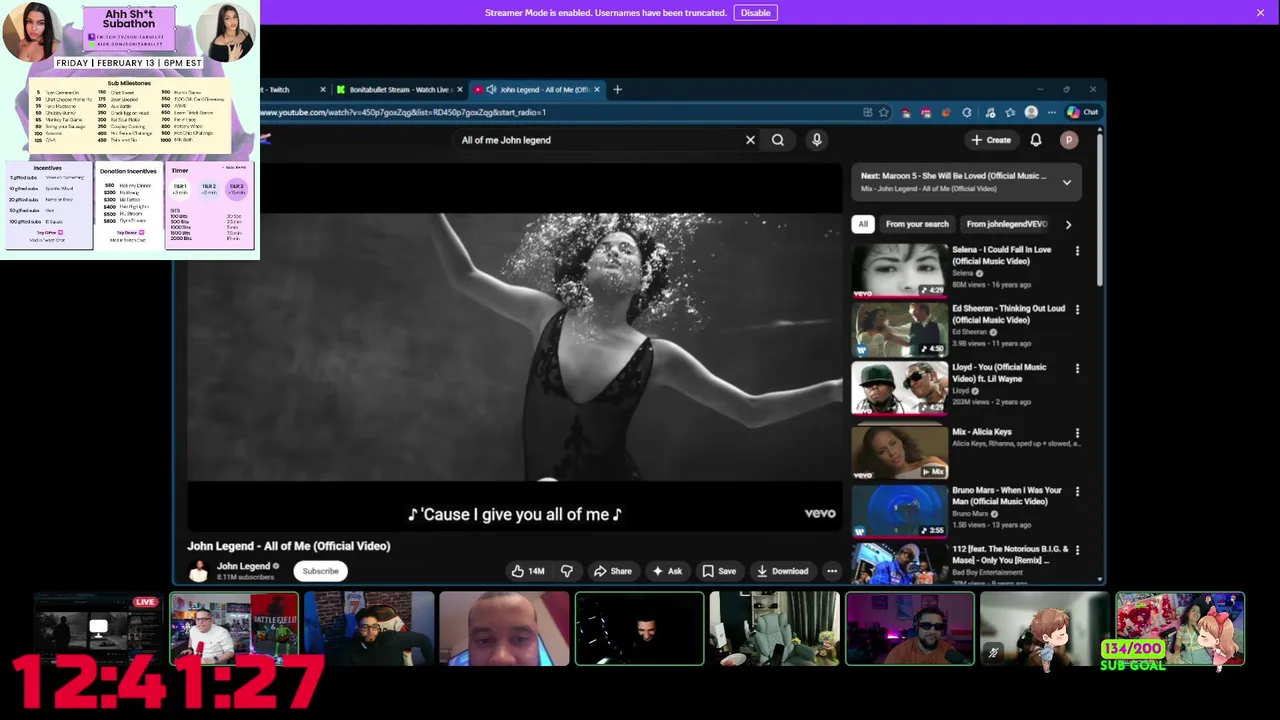
Task: Select the LIVE screen share tile
Action: [97, 629]
